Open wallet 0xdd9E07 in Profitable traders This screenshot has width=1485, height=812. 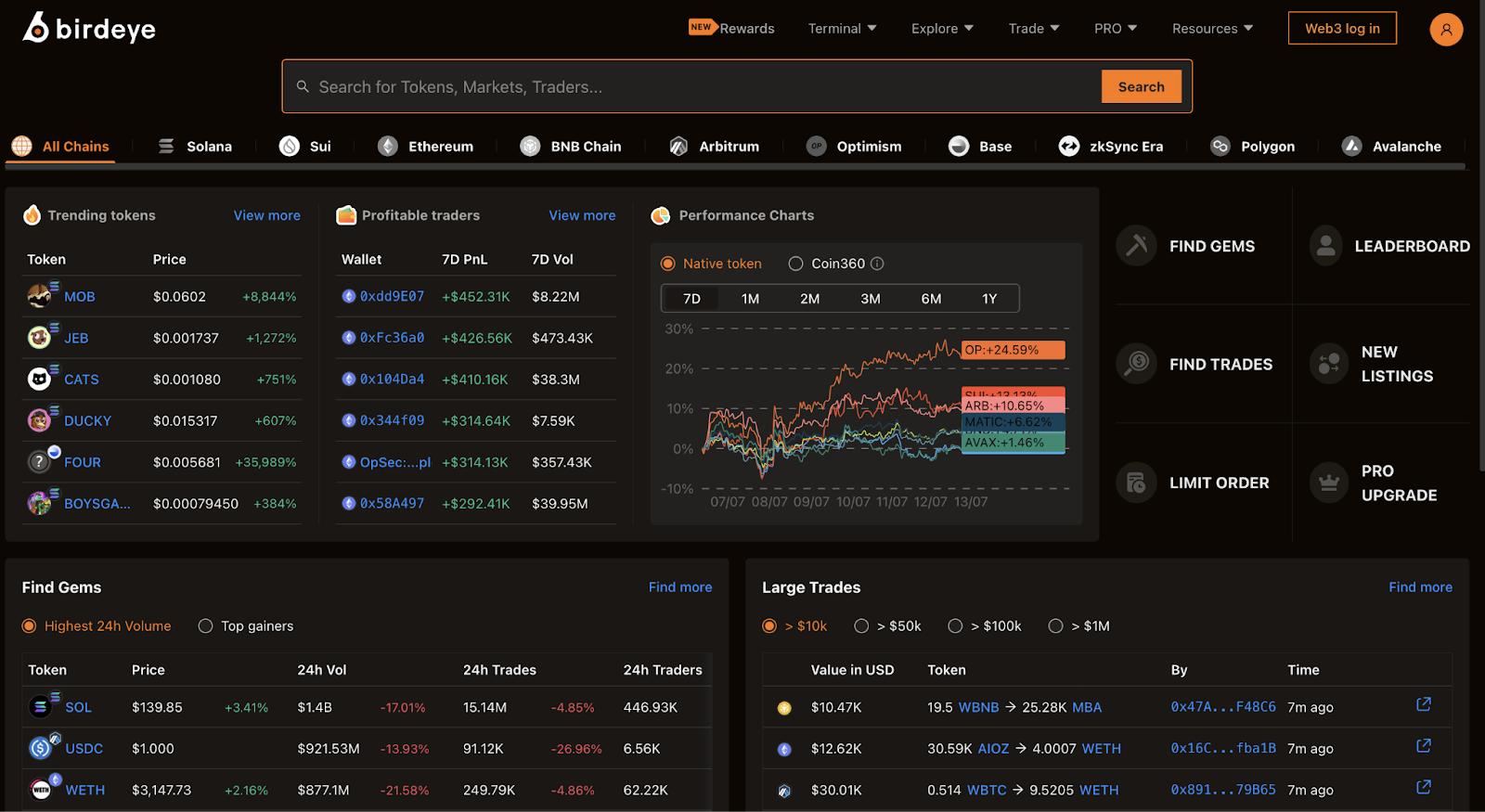(x=392, y=296)
